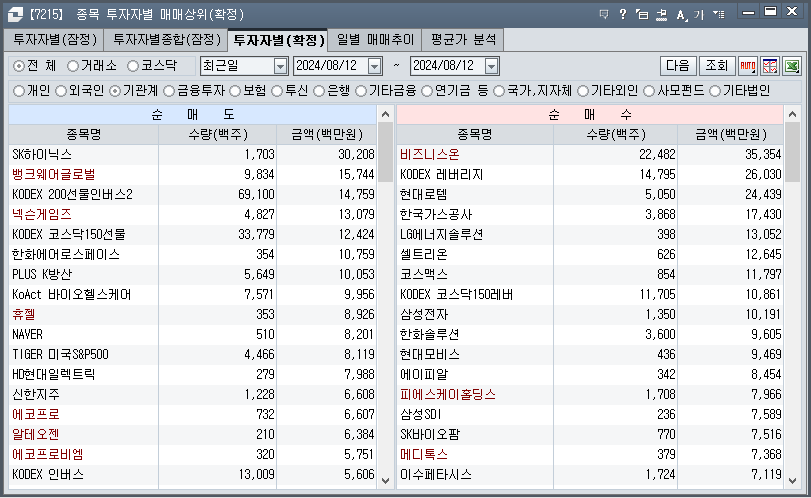Screen dimensions: 811x498
Task: Export data with the Excel icon
Action: (x=792, y=66)
